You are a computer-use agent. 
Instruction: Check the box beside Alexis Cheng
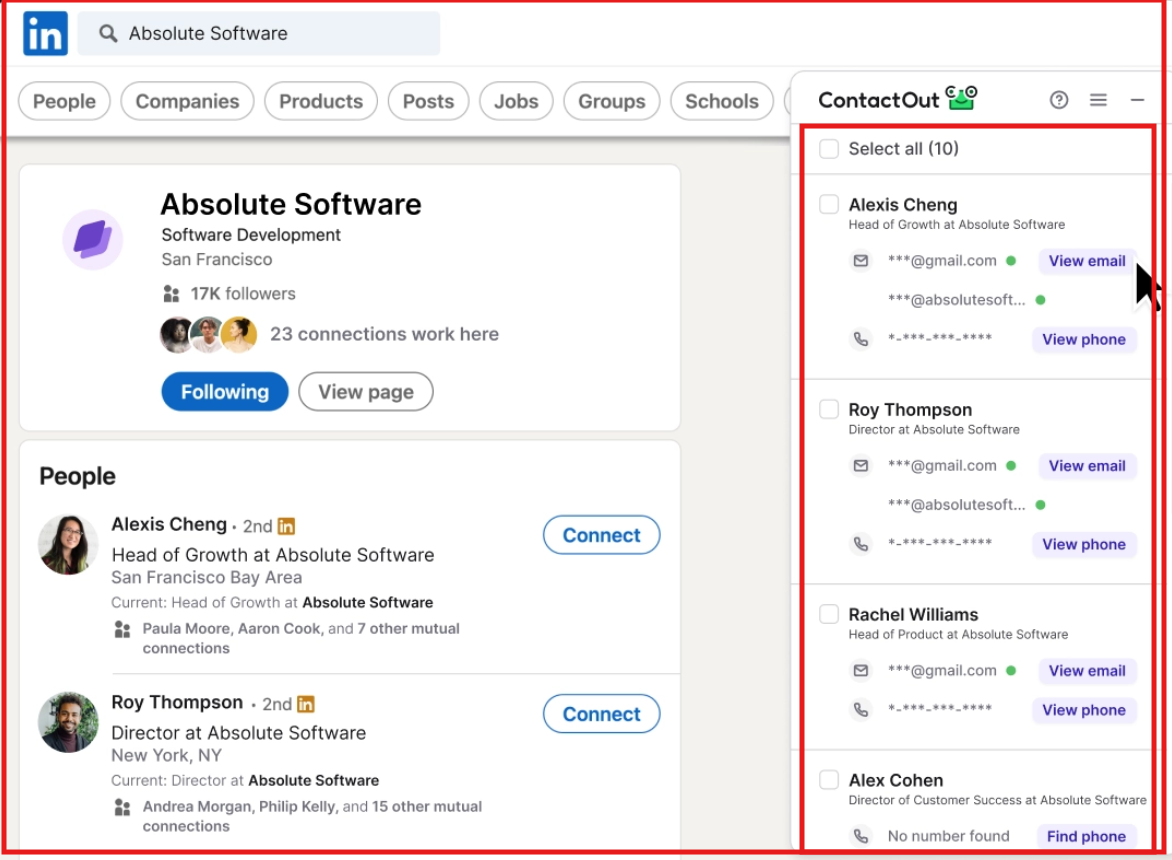tap(828, 204)
